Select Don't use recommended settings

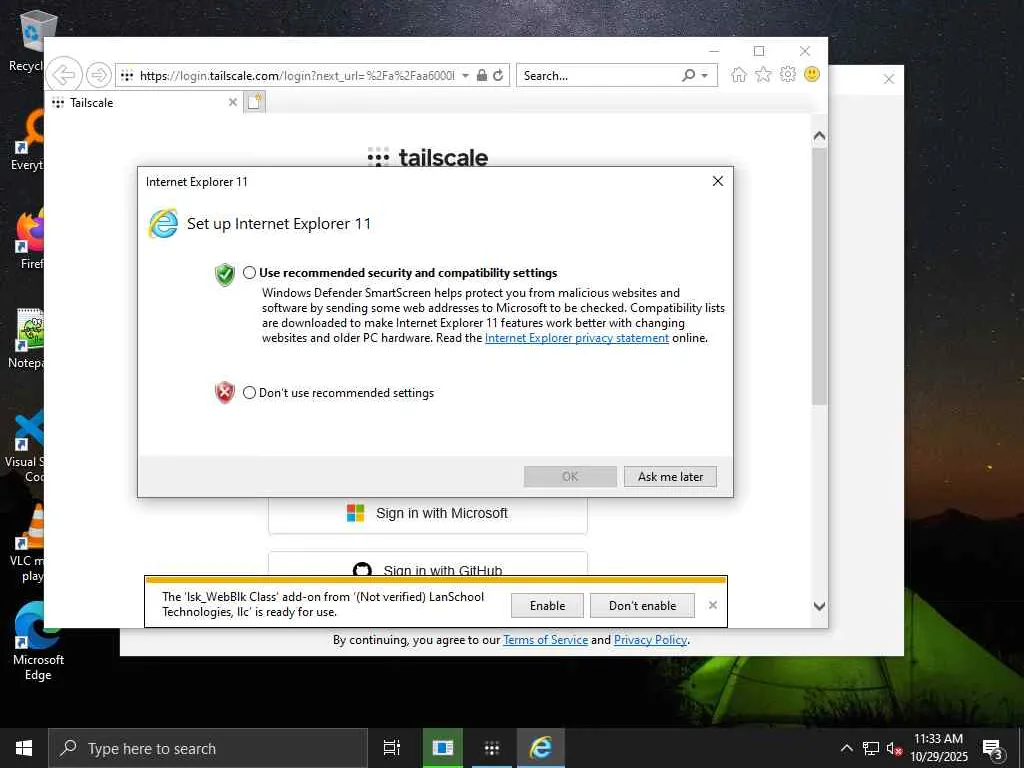pos(249,392)
